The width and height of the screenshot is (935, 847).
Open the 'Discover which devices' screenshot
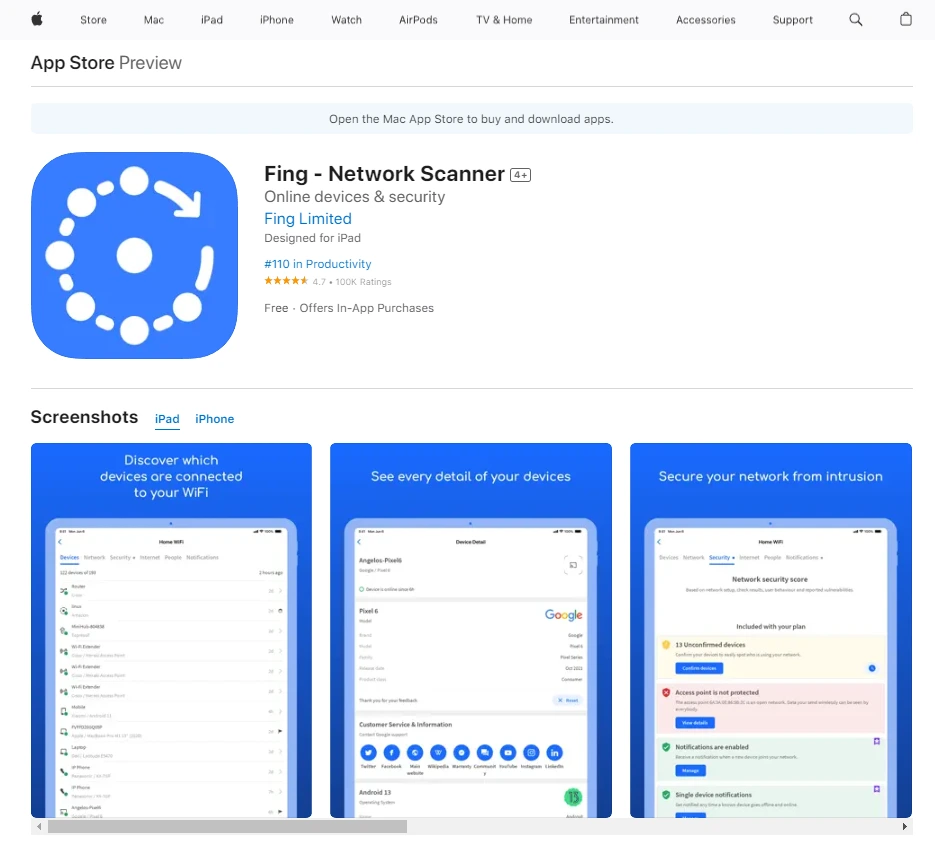tap(171, 630)
